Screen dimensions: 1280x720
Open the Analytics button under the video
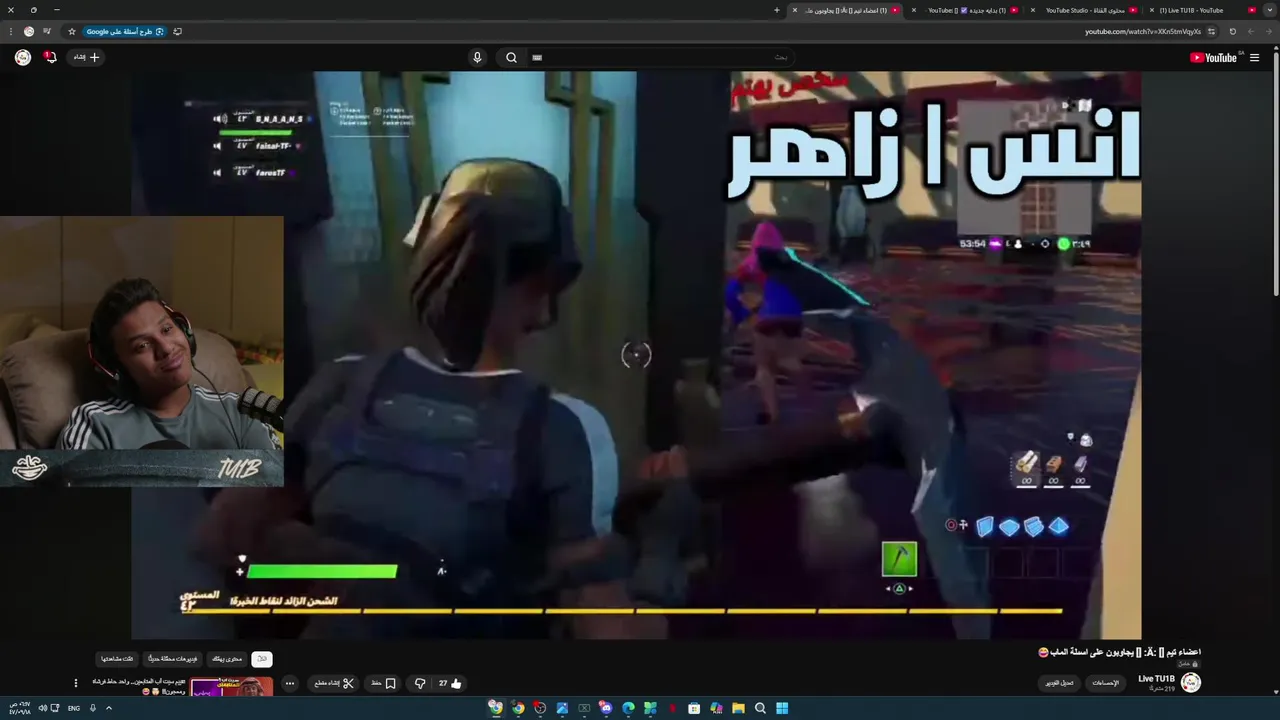[x=1105, y=683]
